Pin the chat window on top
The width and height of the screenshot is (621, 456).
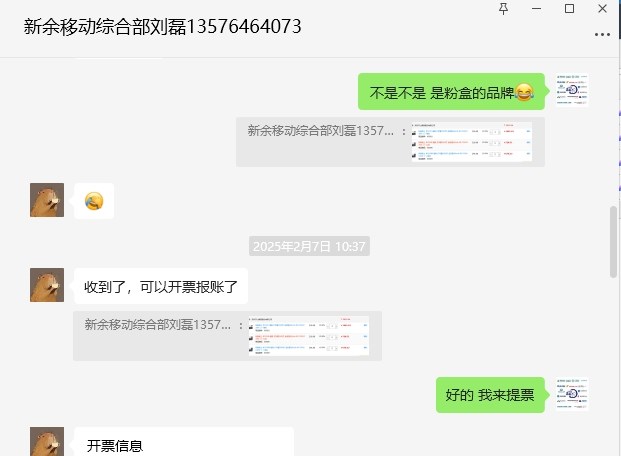click(x=503, y=9)
